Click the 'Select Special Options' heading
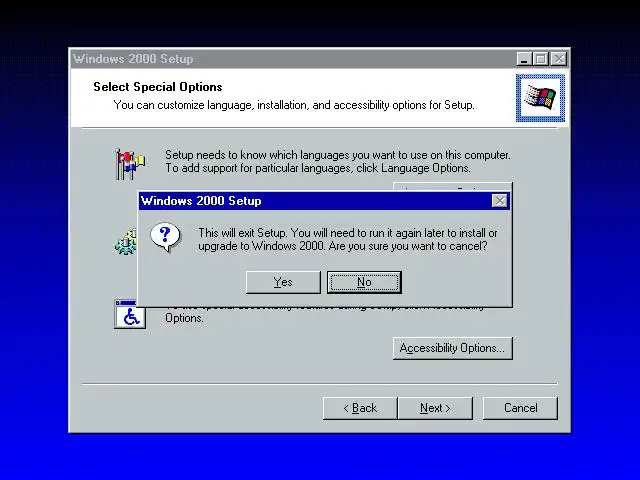Image resolution: width=640 pixels, height=480 pixels. click(x=158, y=87)
